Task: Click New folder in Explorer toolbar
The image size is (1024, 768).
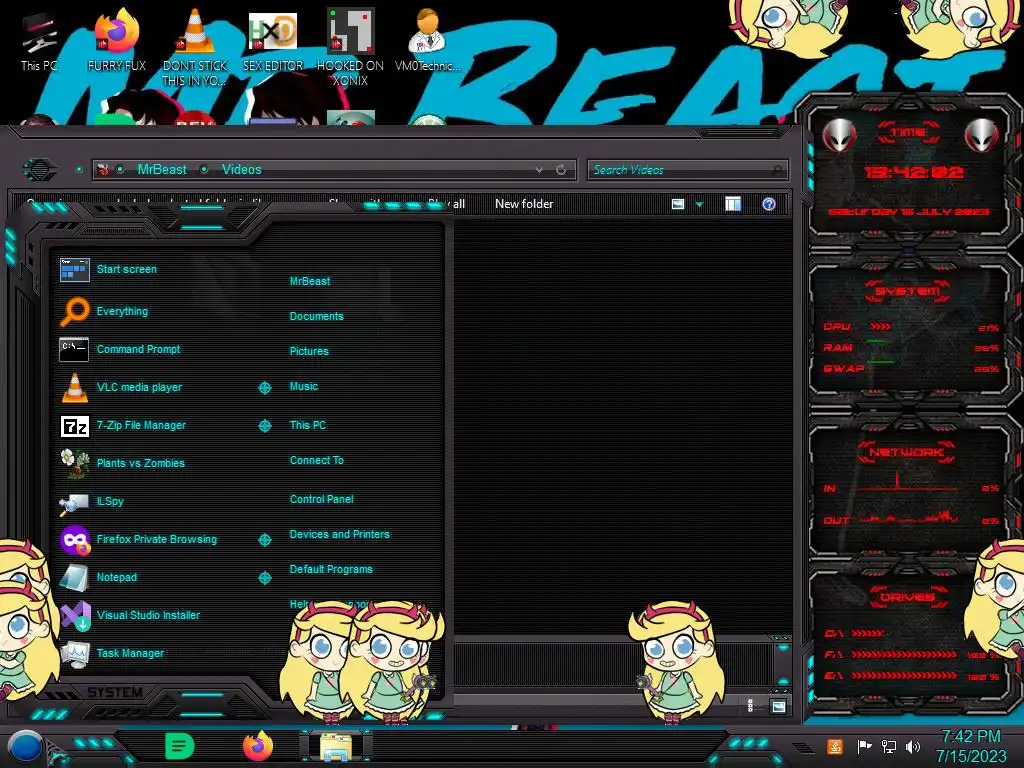Action: 524,204
